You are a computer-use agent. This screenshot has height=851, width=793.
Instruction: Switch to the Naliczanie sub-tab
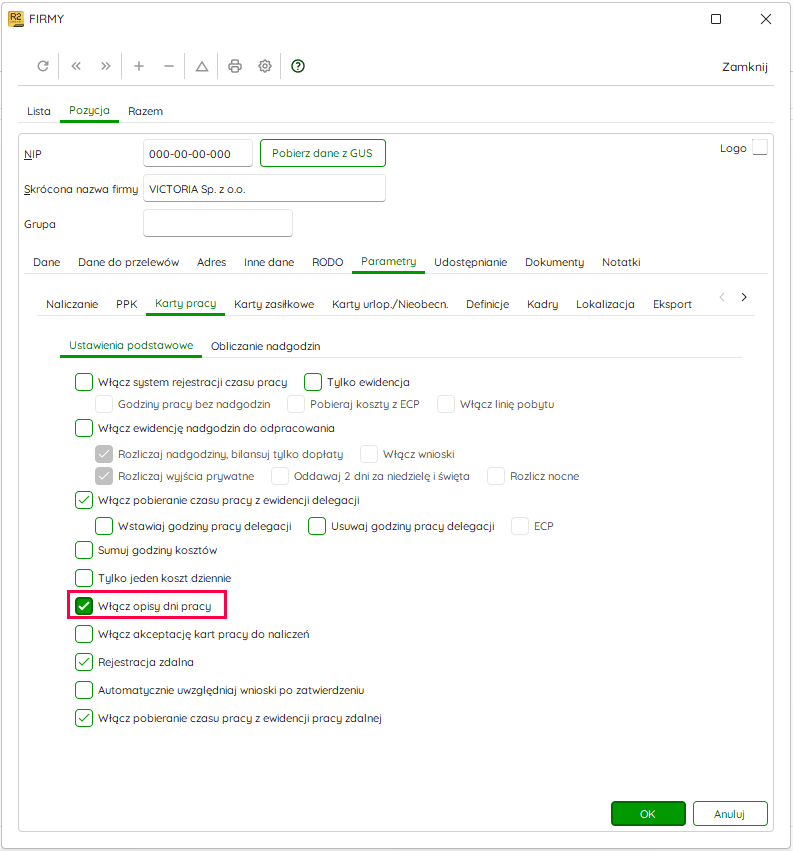point(72,304)
